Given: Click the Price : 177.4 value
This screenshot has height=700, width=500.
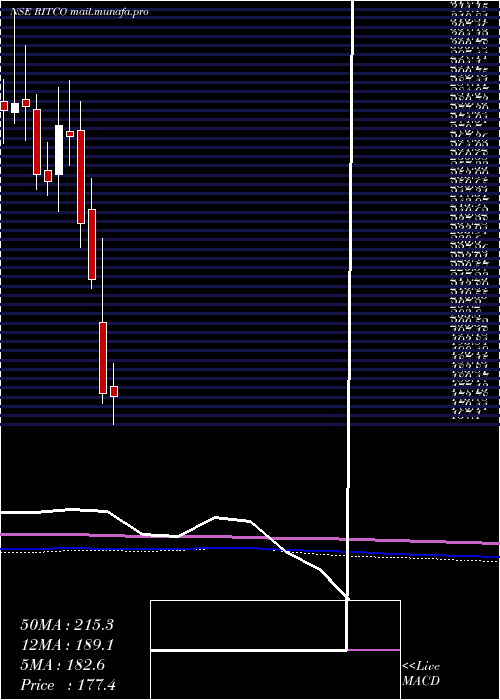Looking at the screenshot, I should click(68, 685).
